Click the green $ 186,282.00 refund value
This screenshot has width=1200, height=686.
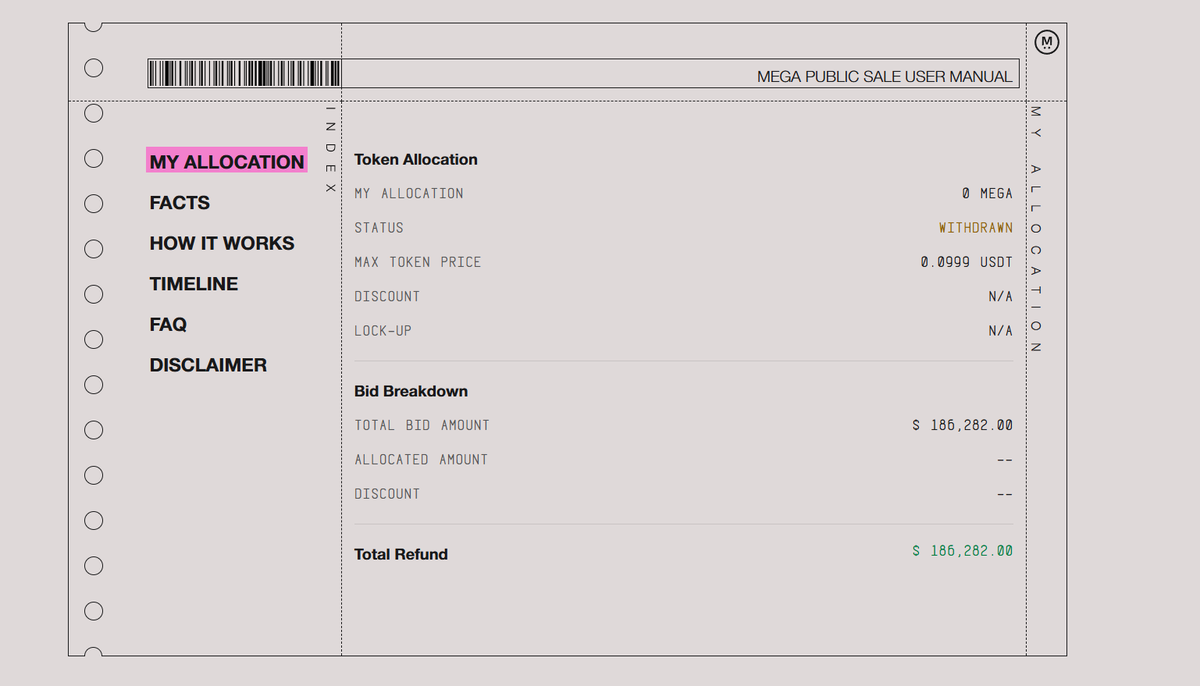pyautogui.click(x=963, y=550)
